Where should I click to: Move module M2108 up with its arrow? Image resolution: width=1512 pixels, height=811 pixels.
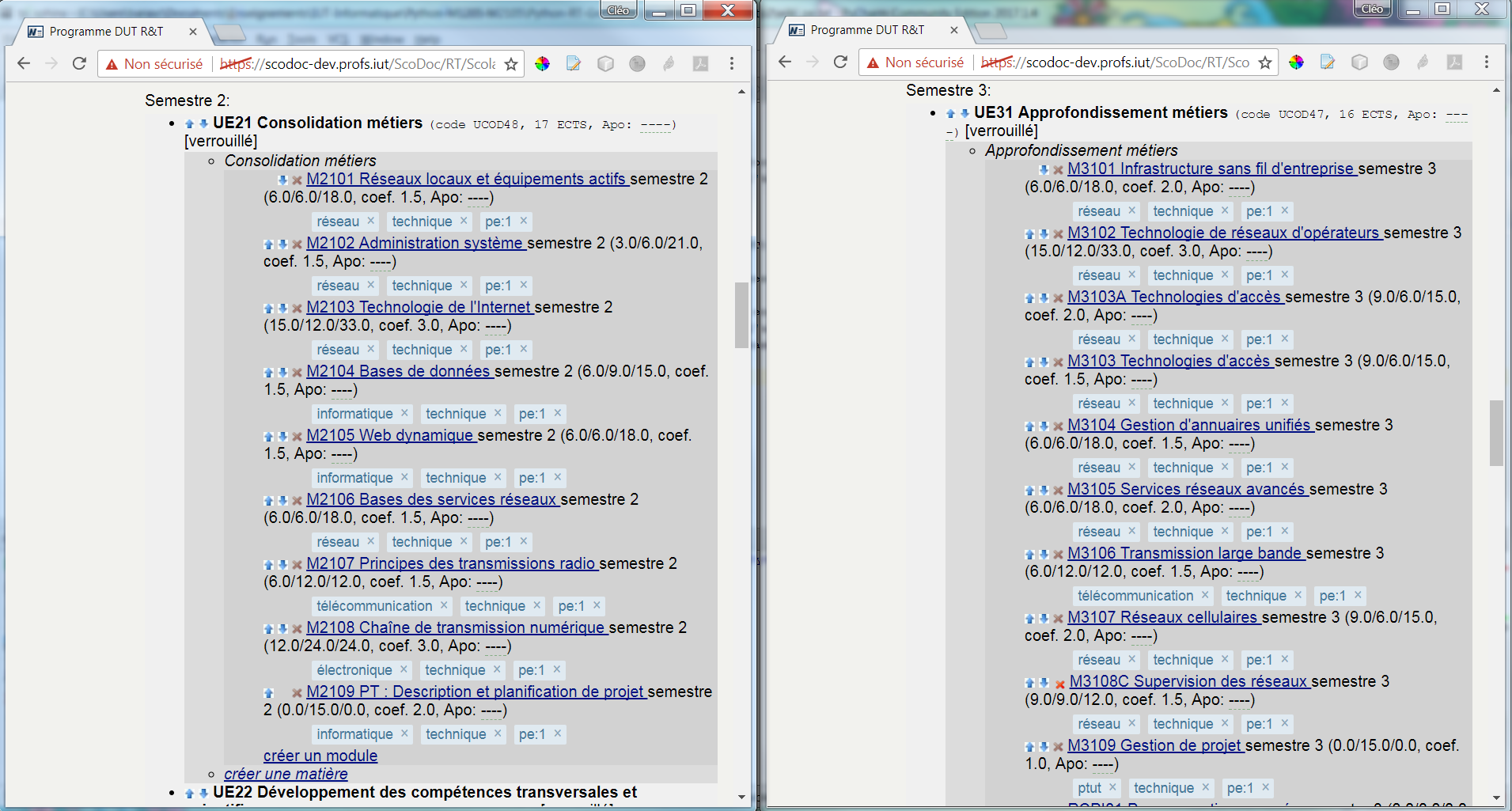tap(268, 629)
